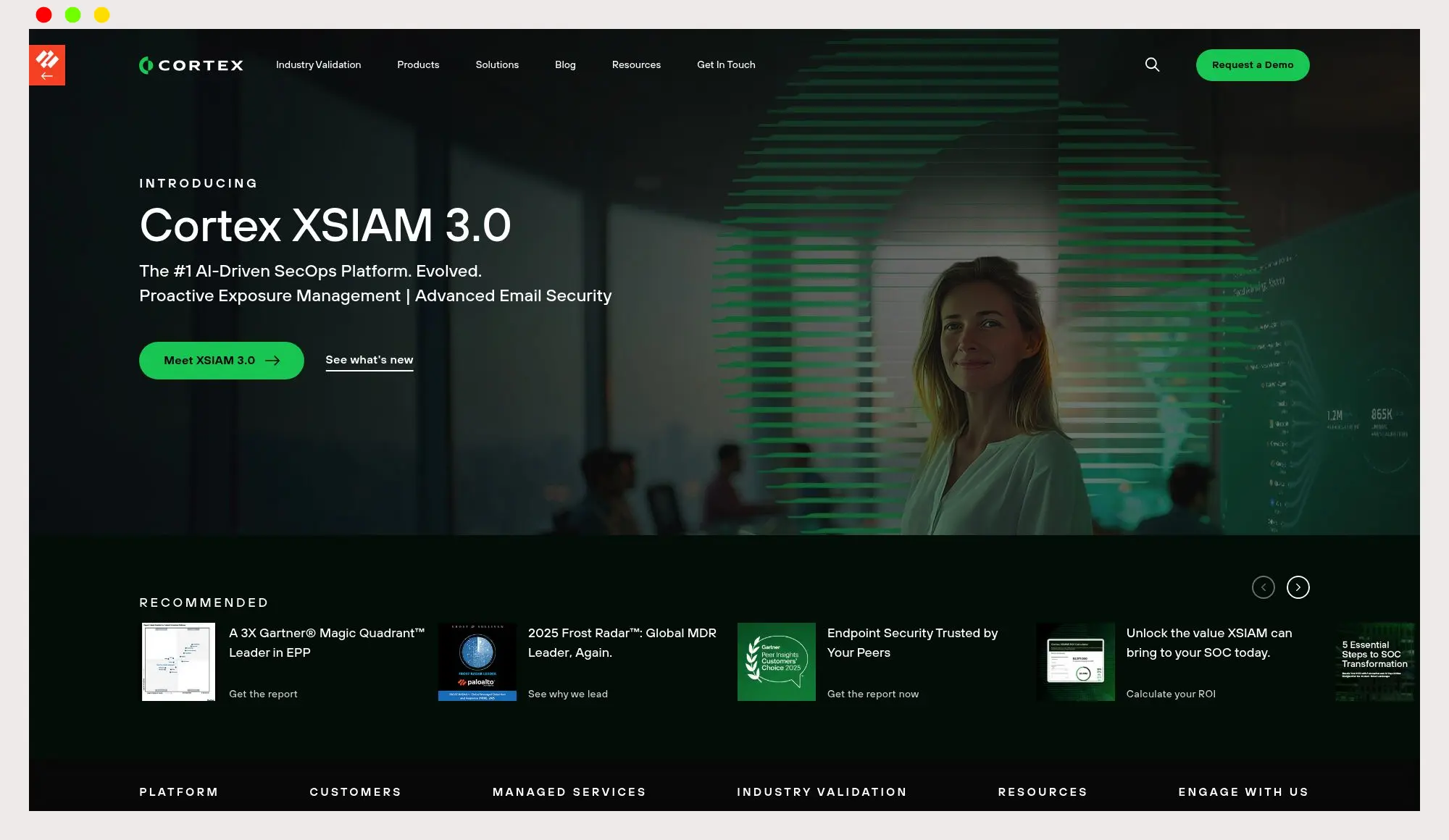The height and width of the screenshot is (840, 1449).
Task: Expand the Resources navigation menu
Action: click(x=636, y=65)
